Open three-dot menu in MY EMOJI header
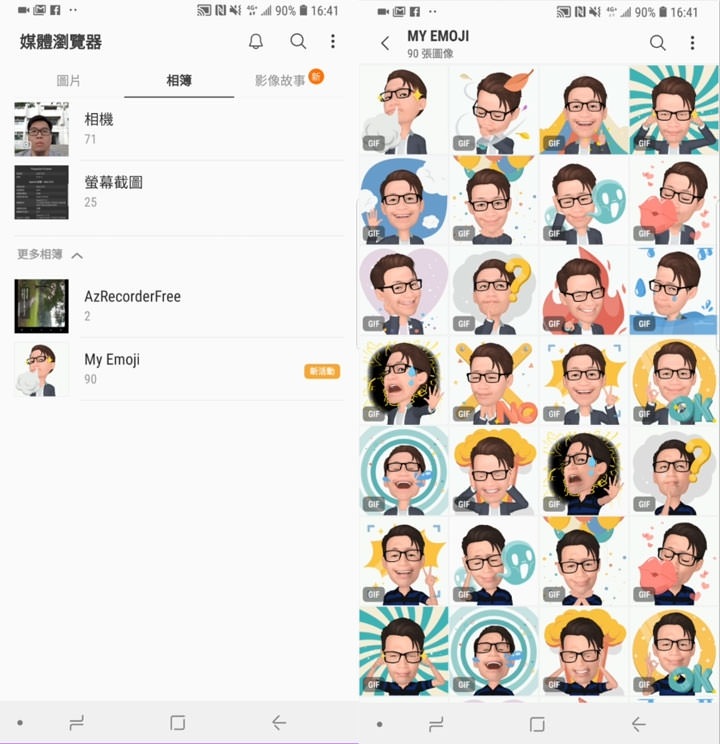The image size is (720, 744). click(692, 43)
